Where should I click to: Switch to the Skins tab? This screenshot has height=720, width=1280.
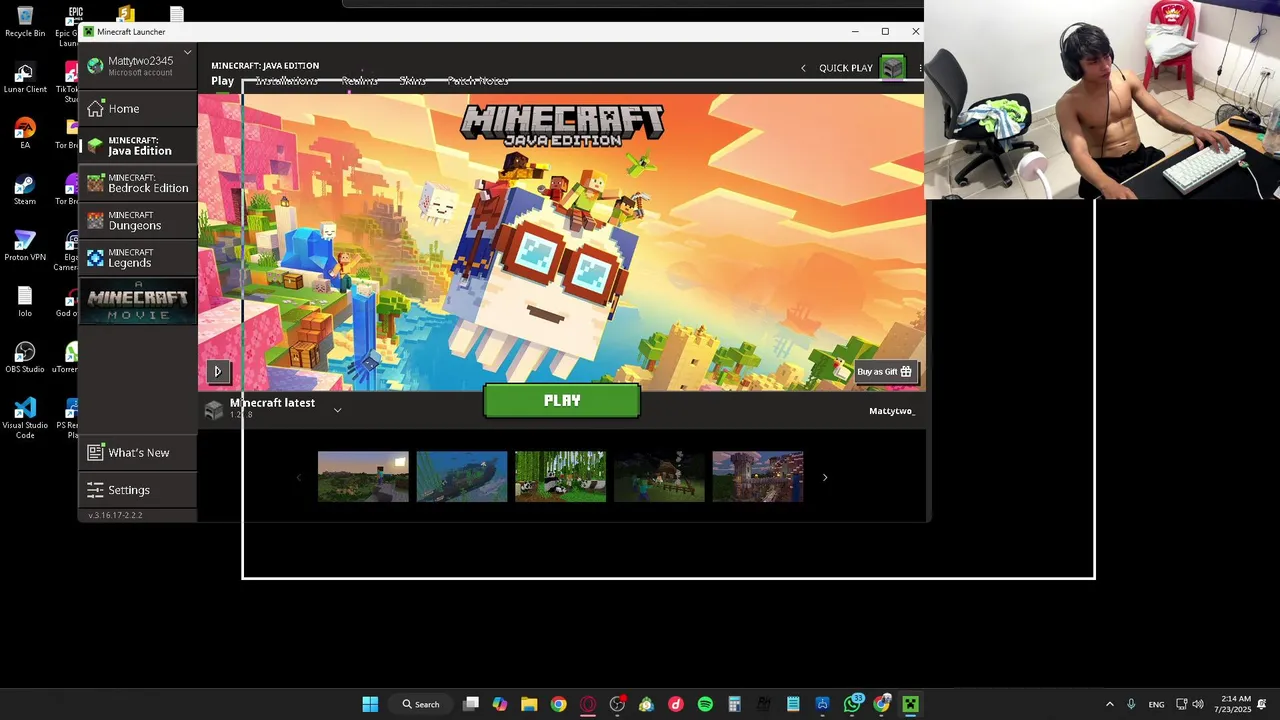pos(412,81)
